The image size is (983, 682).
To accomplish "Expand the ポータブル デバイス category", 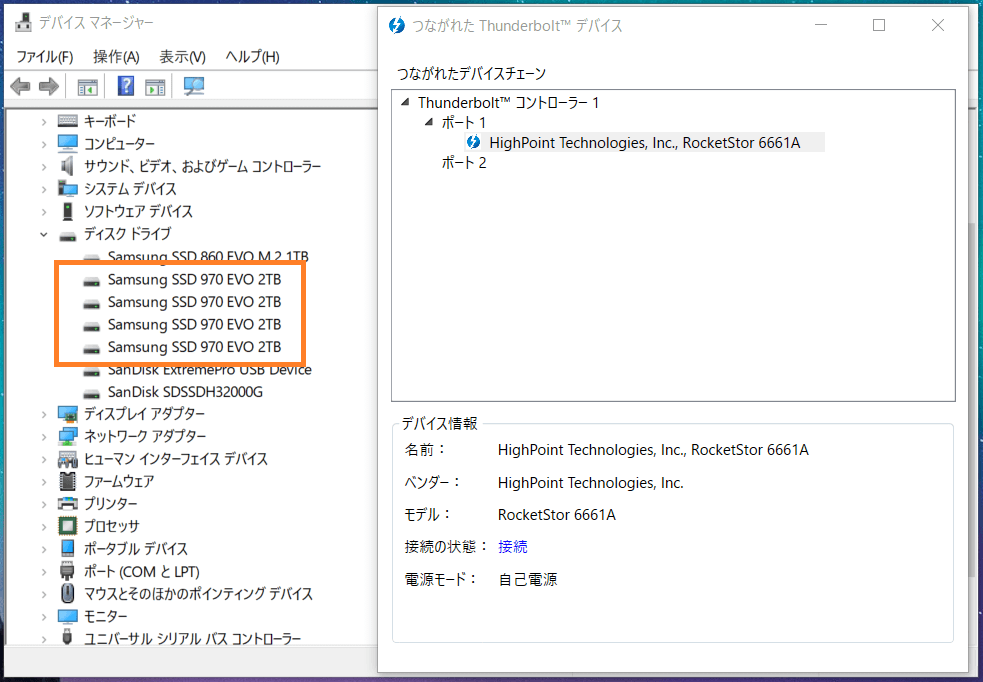I will click(x=44, y=549).
